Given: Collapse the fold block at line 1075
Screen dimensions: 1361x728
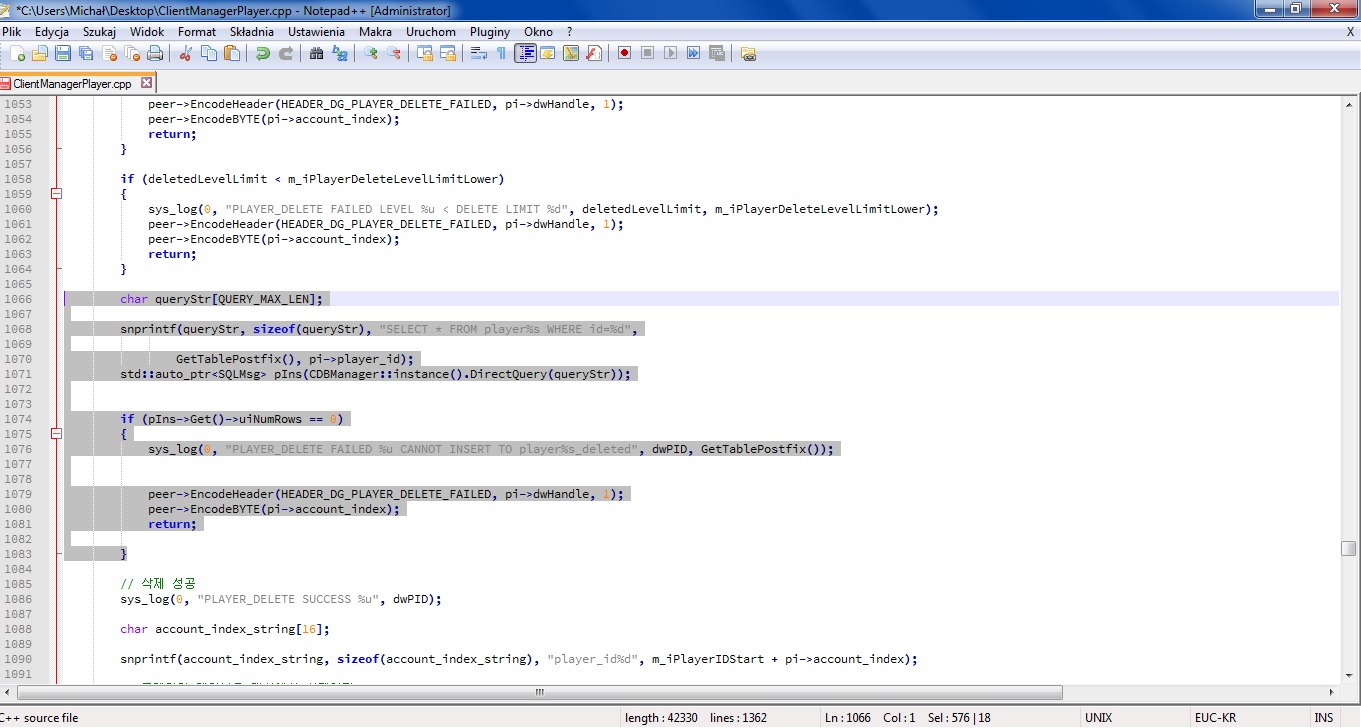Looking at the screenshot, I should tap(56, 434).
